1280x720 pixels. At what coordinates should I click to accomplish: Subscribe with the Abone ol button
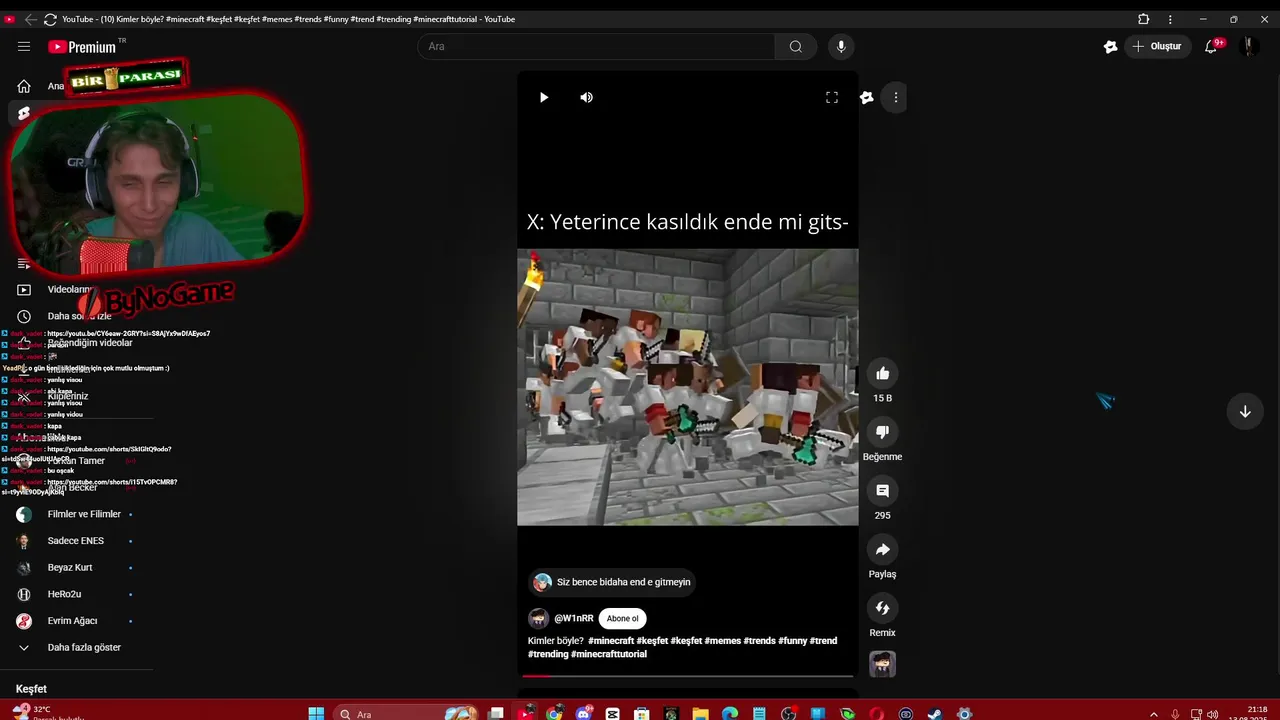point(622,618)
